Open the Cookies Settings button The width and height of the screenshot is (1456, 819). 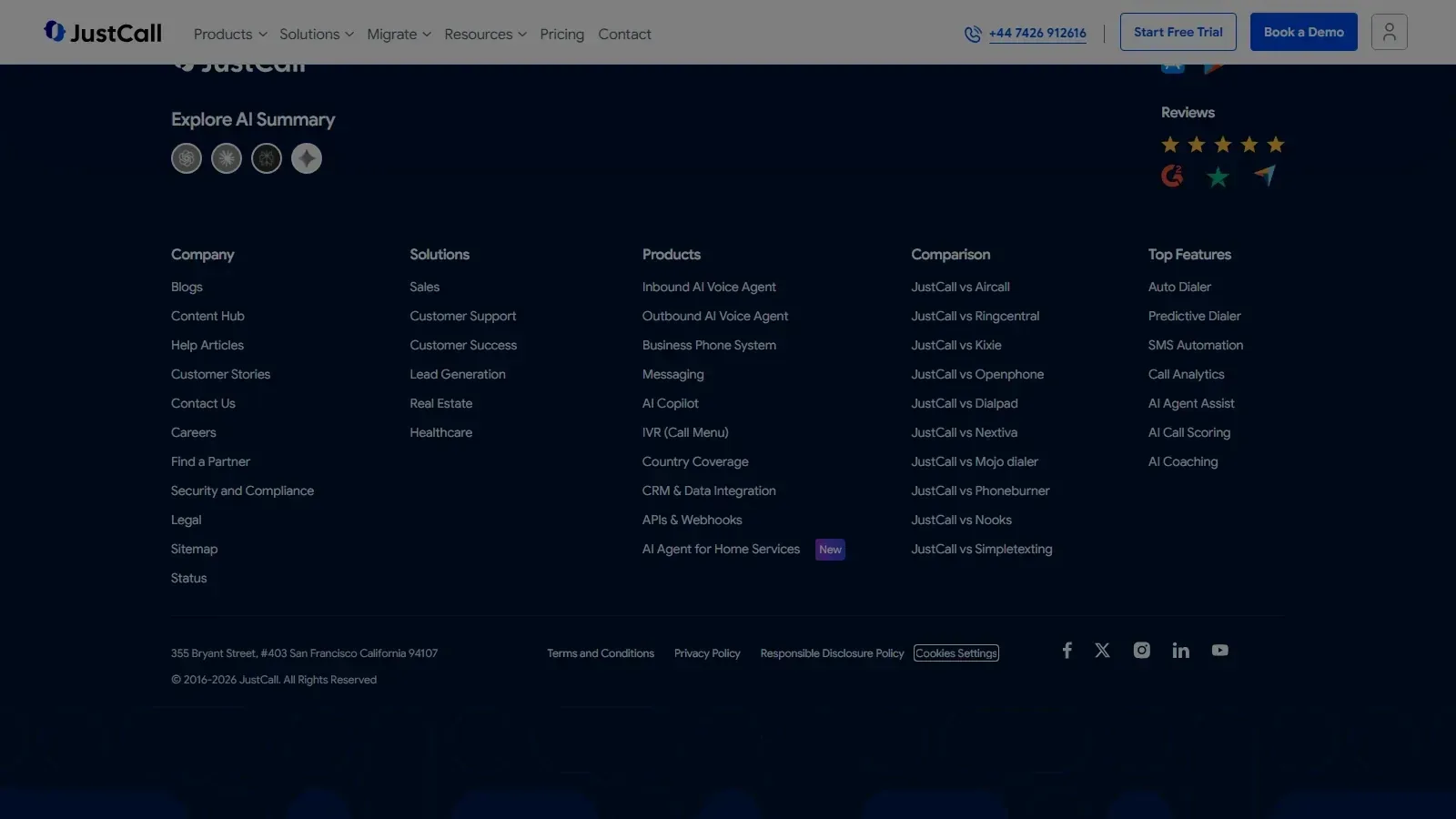coord(956,653)
